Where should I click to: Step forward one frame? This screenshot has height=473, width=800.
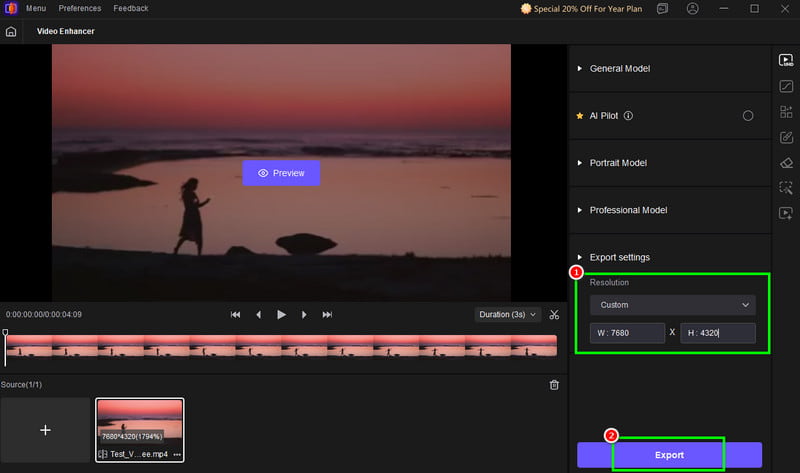[x=304, y=315]
